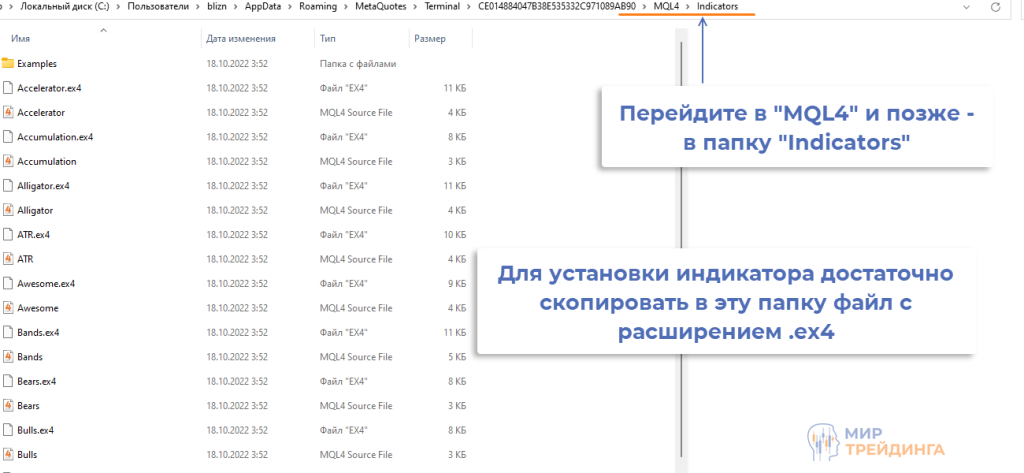This screenshot has width=1024, height=473.
Task: Open the Examples folder icon
Action: pos(8,63)
